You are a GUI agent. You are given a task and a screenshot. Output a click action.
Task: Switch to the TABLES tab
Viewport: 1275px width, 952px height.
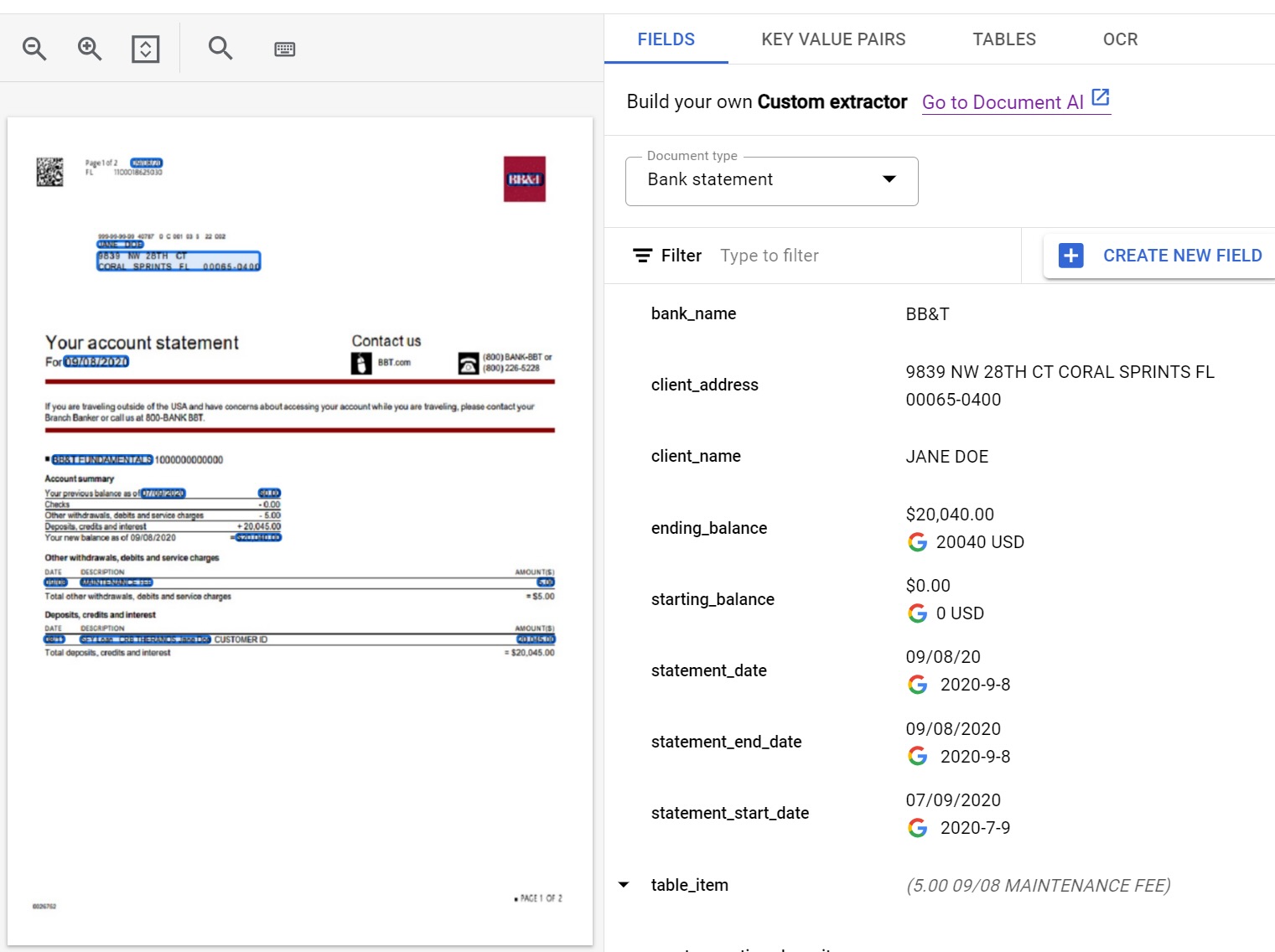pos(1004,39)
